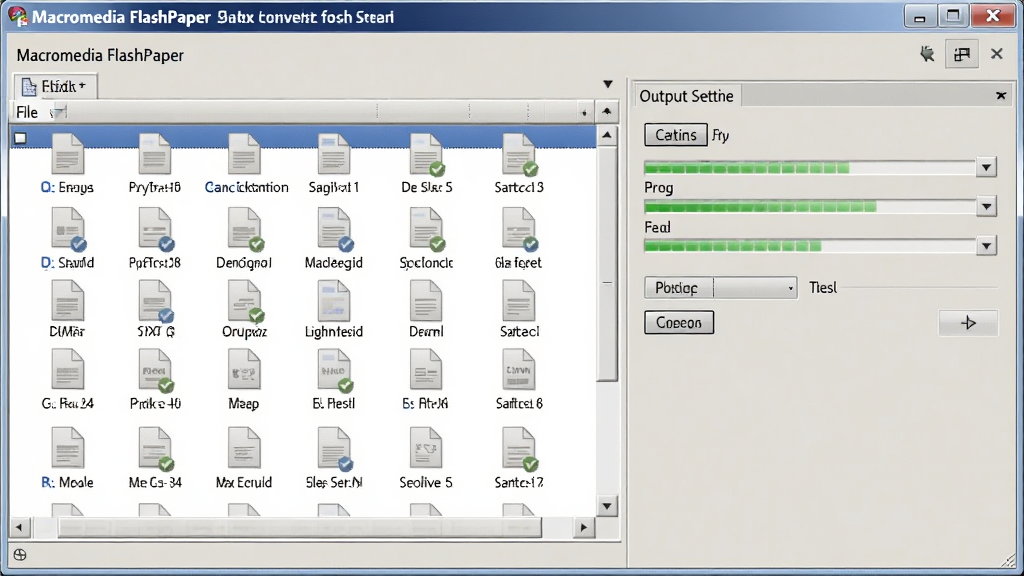Click the Coeeon button
Image resolution: width=1024 pixels, height=576 pixels.
[x=679, y=323]
